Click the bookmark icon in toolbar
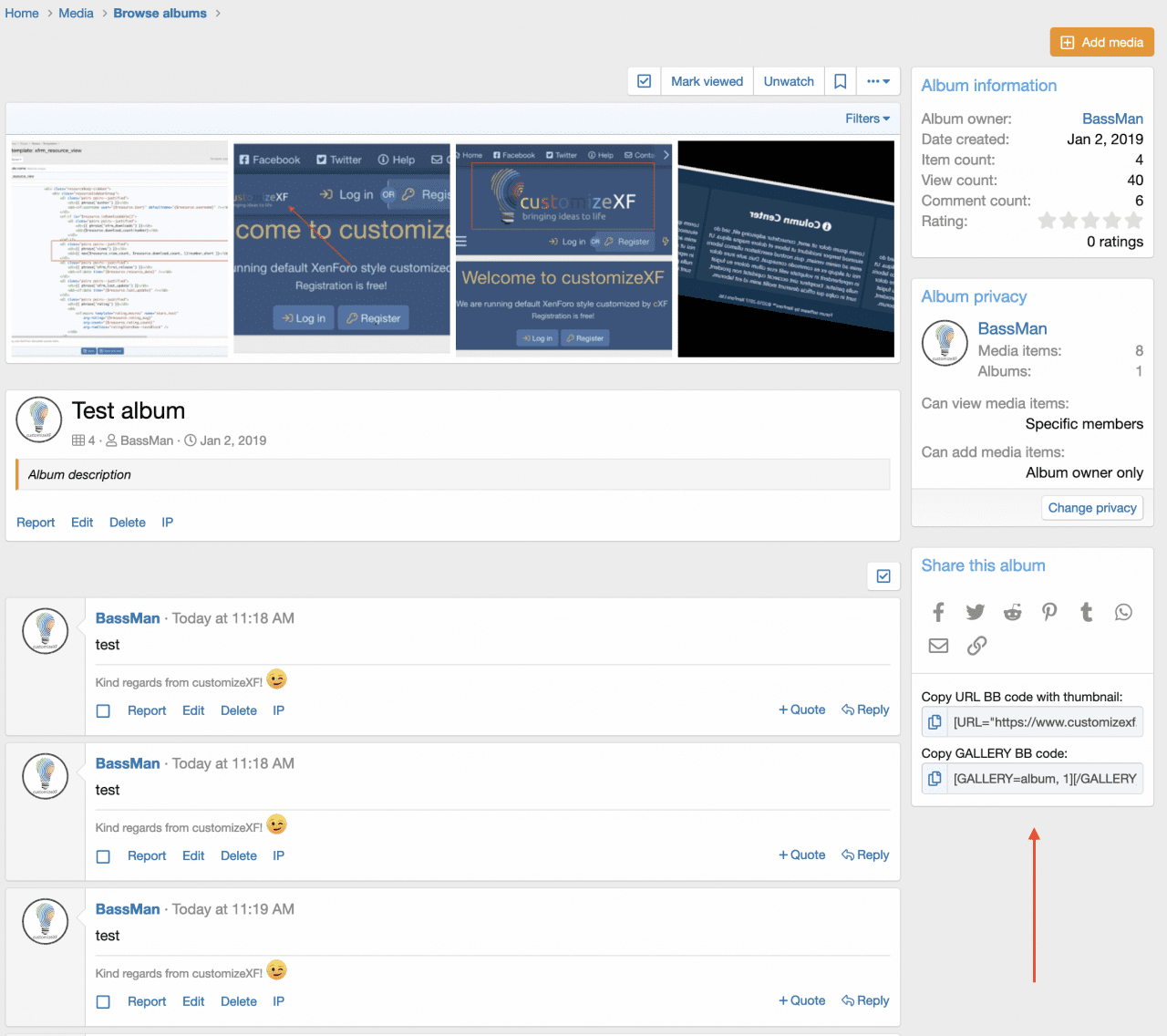The image size is (1167, 1036). [840, 81]
